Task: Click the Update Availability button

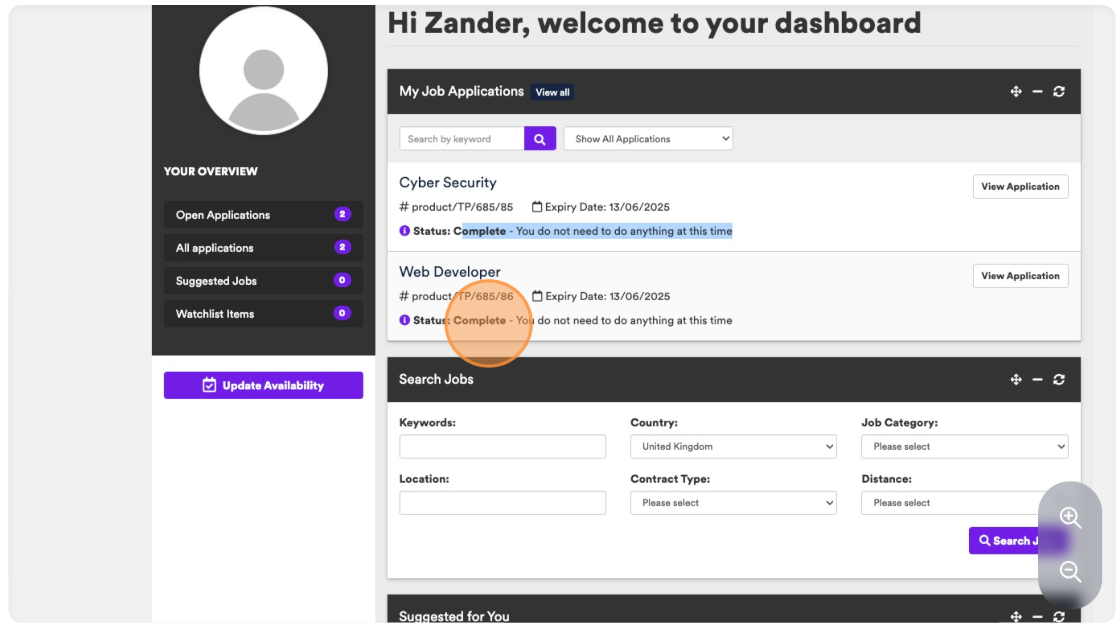Action: [x=263, y=385]
